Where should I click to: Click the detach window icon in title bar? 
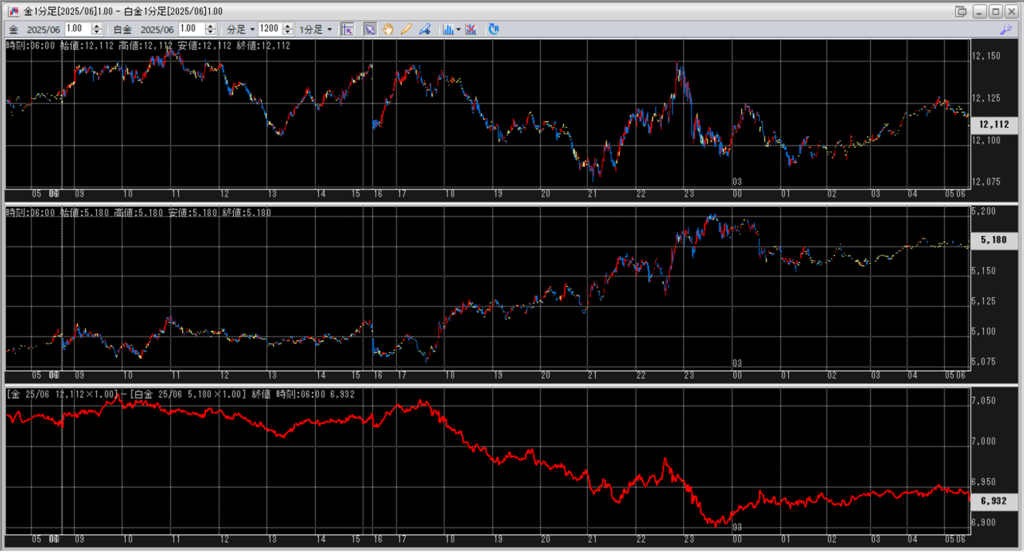tap(961, 11)
